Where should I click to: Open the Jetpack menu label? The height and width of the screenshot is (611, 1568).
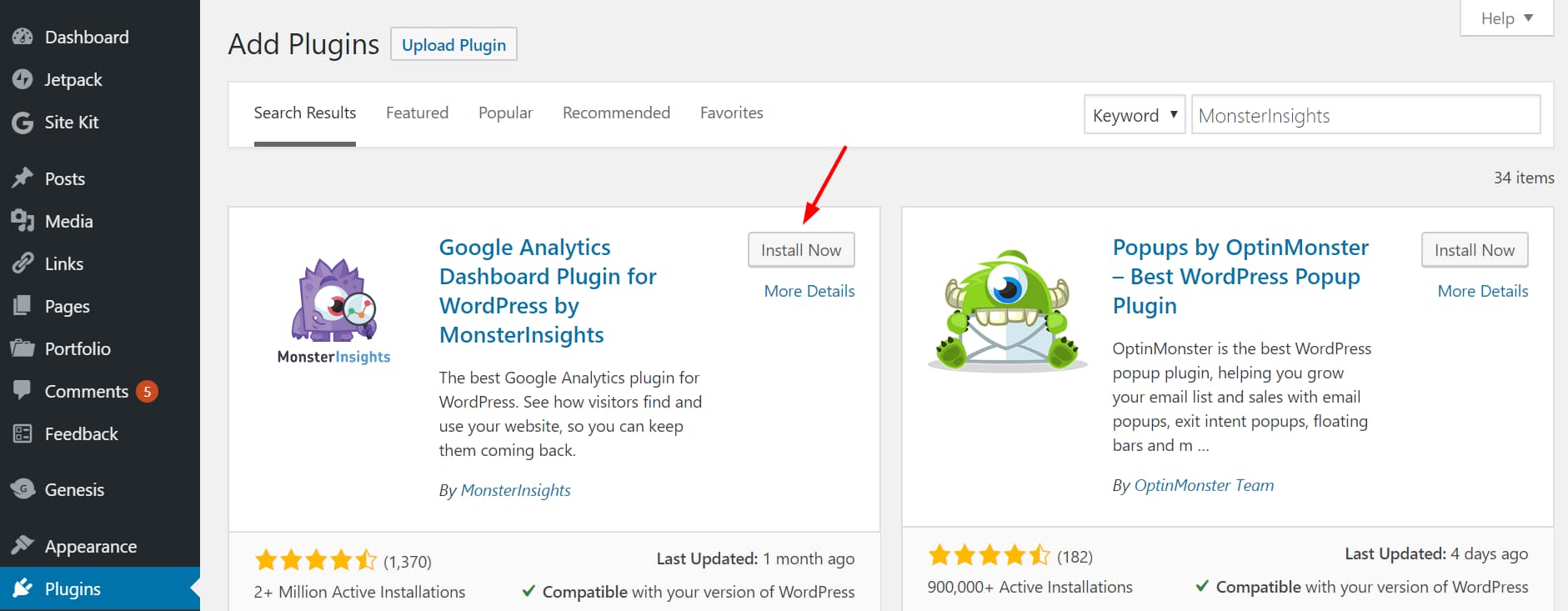coord(73,79)
